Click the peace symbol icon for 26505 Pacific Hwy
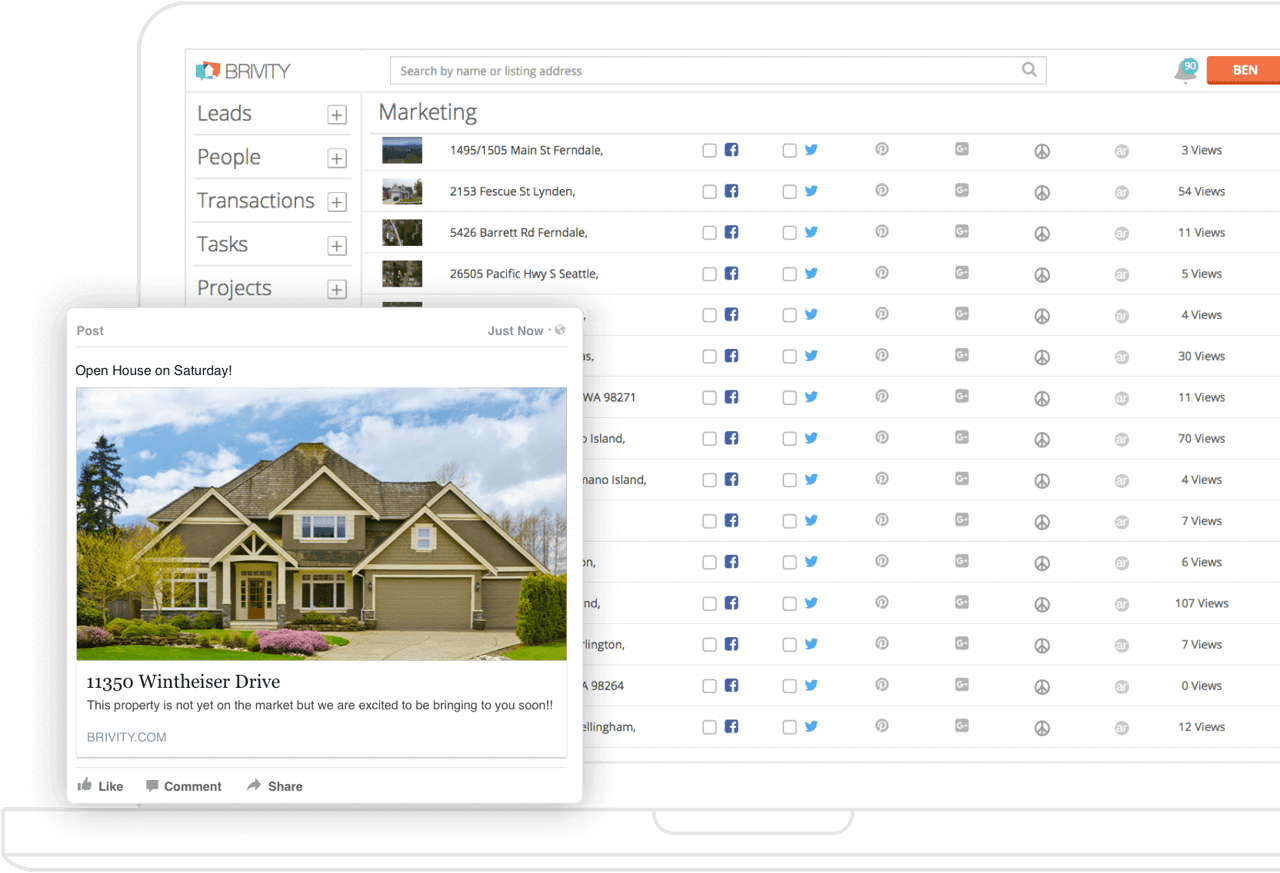This screenshot has height=873, width=1280. coord(1042,274)
